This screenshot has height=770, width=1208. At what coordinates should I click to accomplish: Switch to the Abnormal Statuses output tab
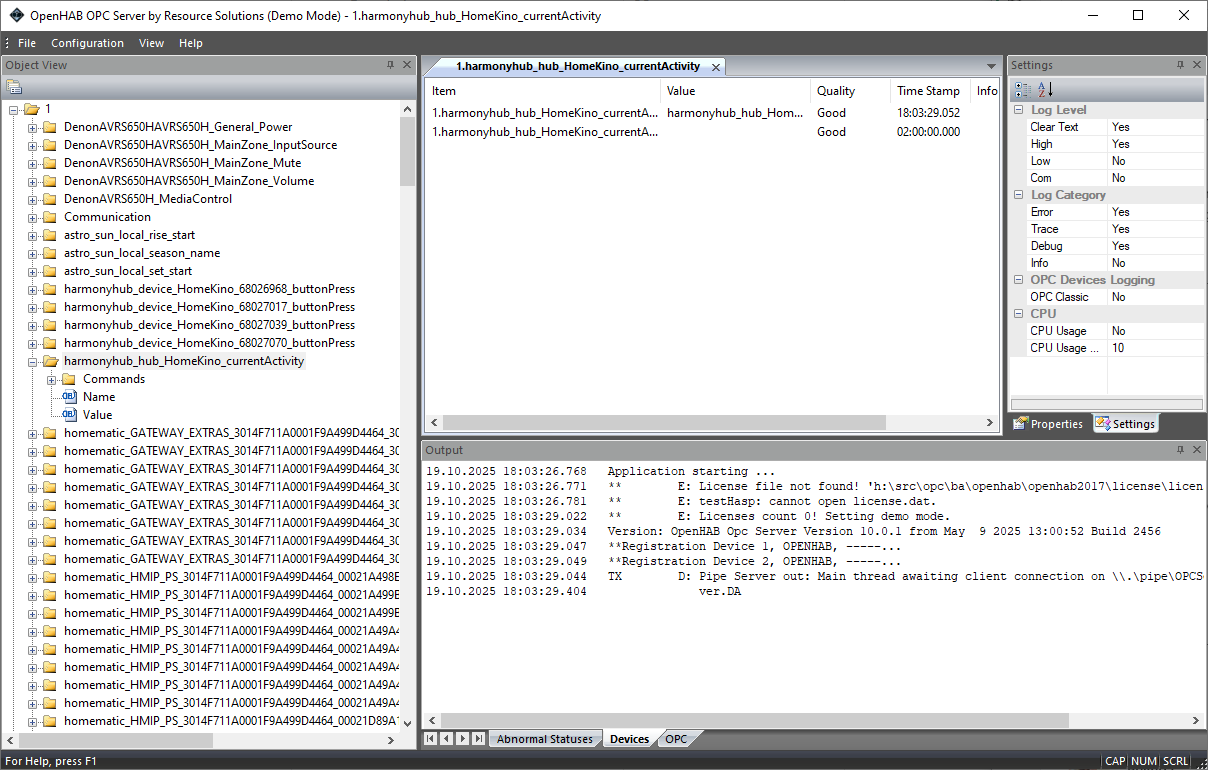click(x=544, y=739)
